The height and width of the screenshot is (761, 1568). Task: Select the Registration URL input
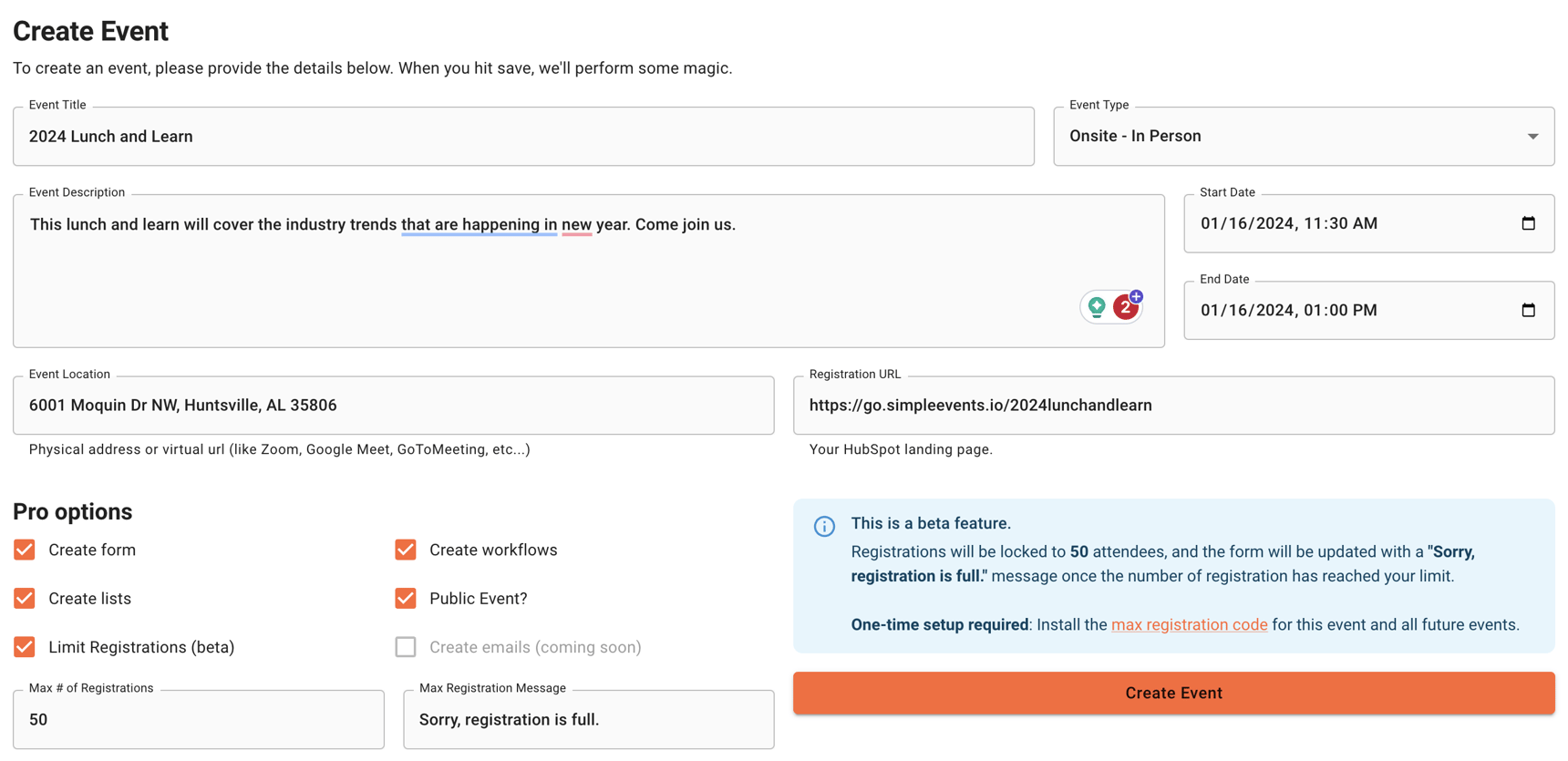[x=1173, y=406]
